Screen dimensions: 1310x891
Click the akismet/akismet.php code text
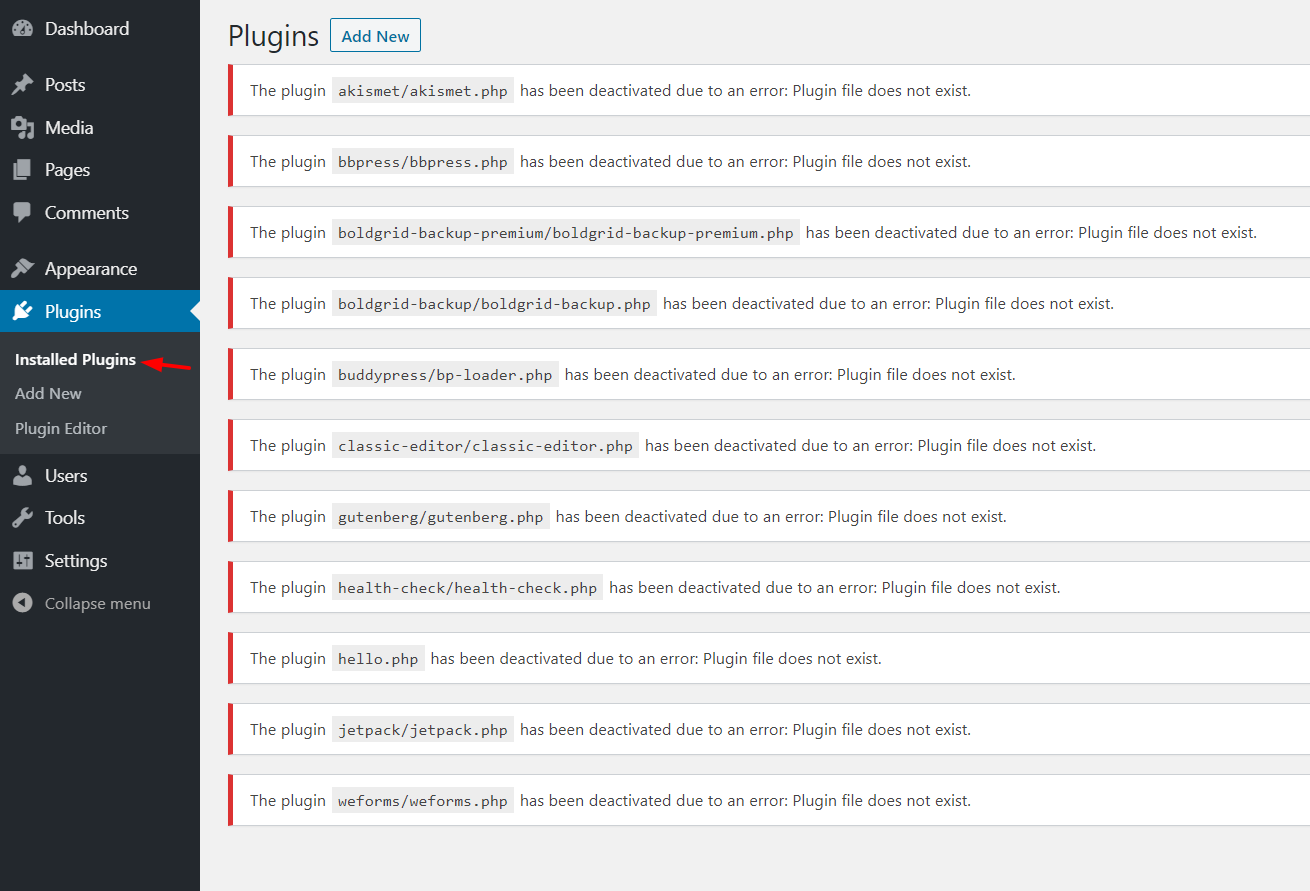pyautogui.click(x=423, y=91)
